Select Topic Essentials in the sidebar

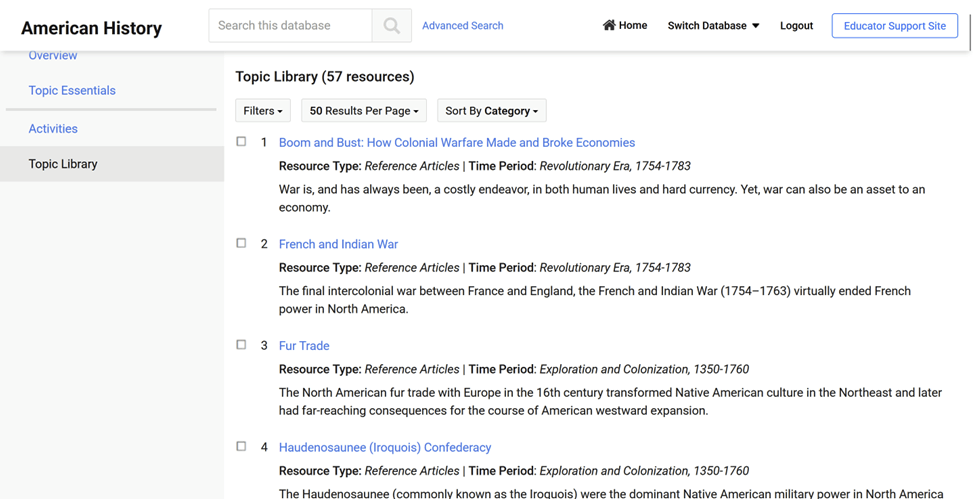click(72, 91)
